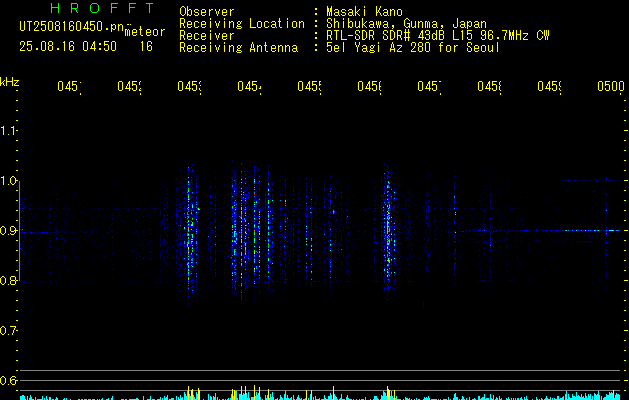Select the date stamp 25.08.16 04:50
629x400 pixels.
[68, 47]
